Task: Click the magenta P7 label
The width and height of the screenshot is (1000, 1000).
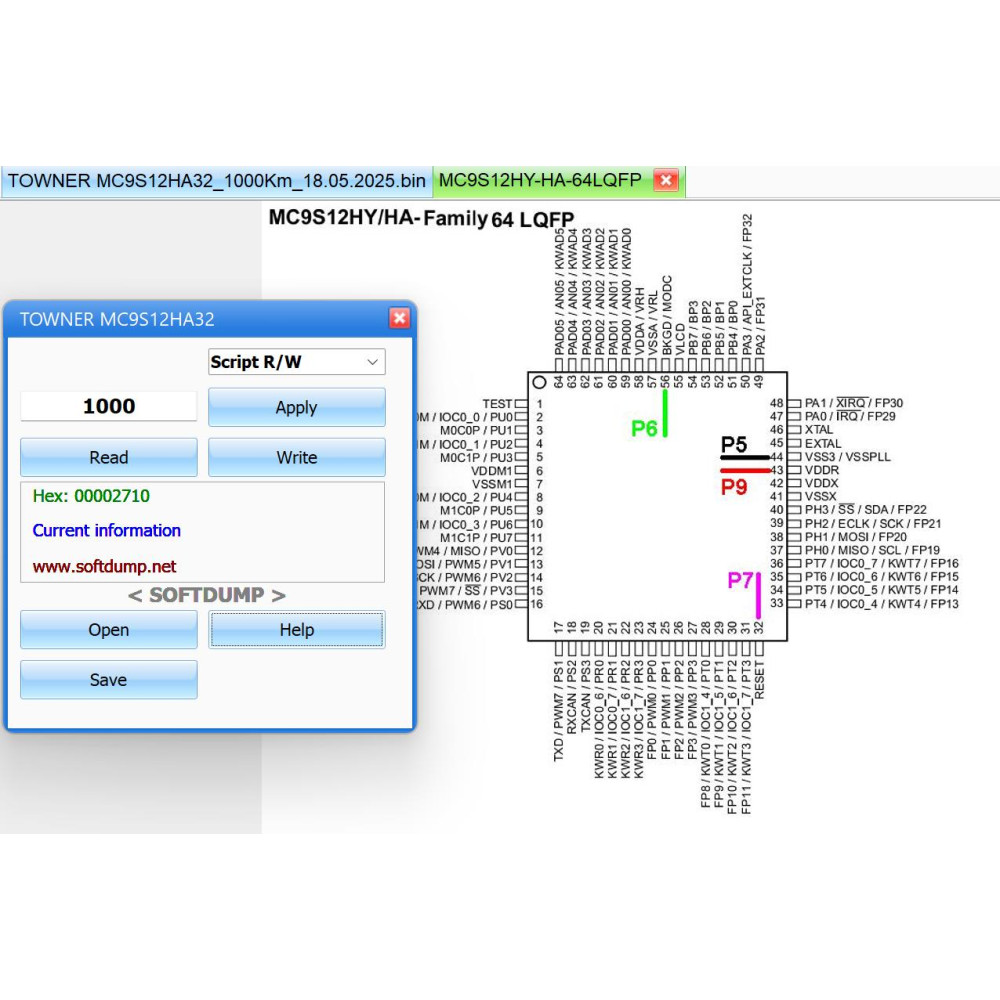Action: [740, 580]
